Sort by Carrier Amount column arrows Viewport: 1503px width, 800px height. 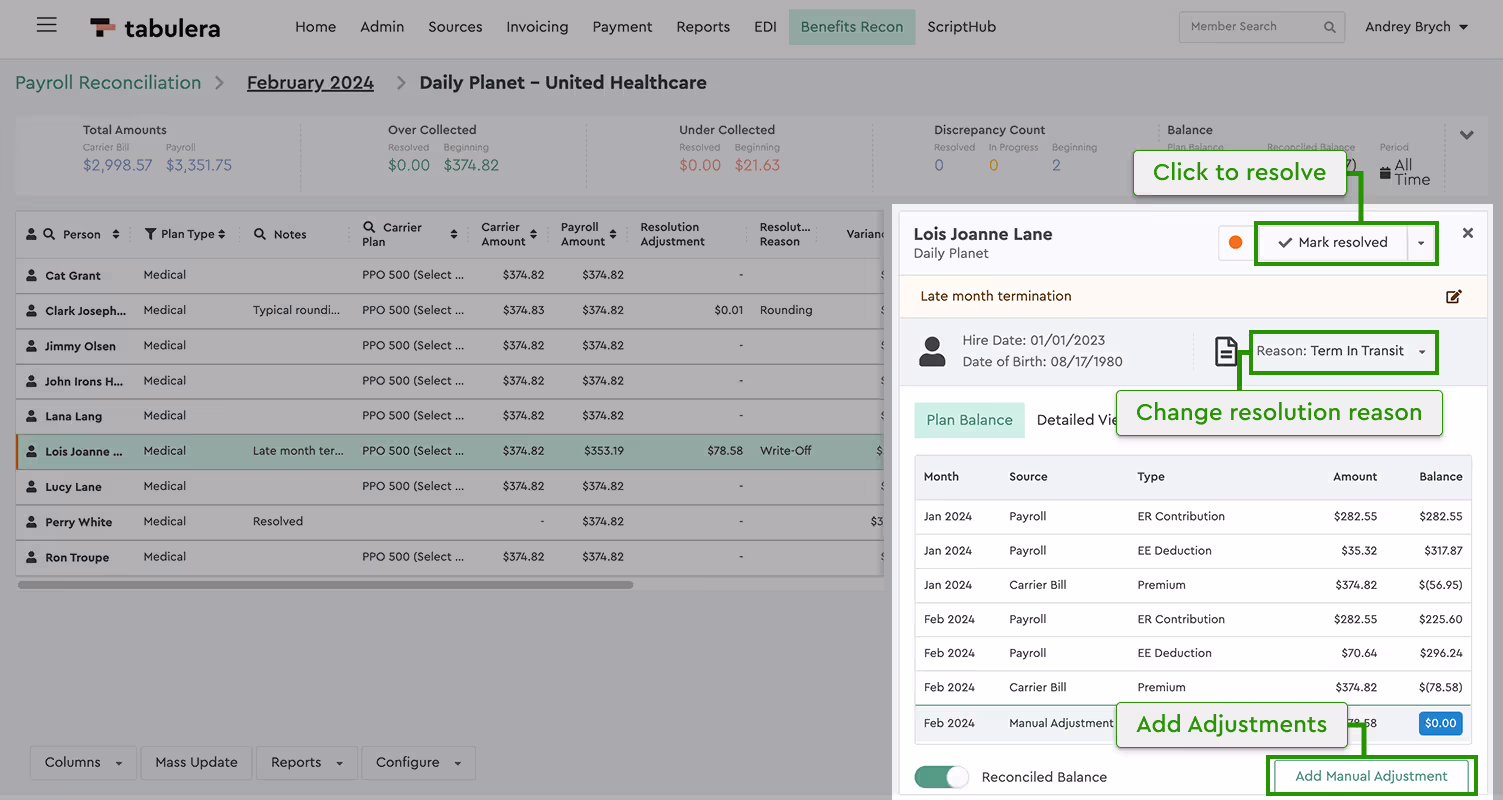pos(533,234)
